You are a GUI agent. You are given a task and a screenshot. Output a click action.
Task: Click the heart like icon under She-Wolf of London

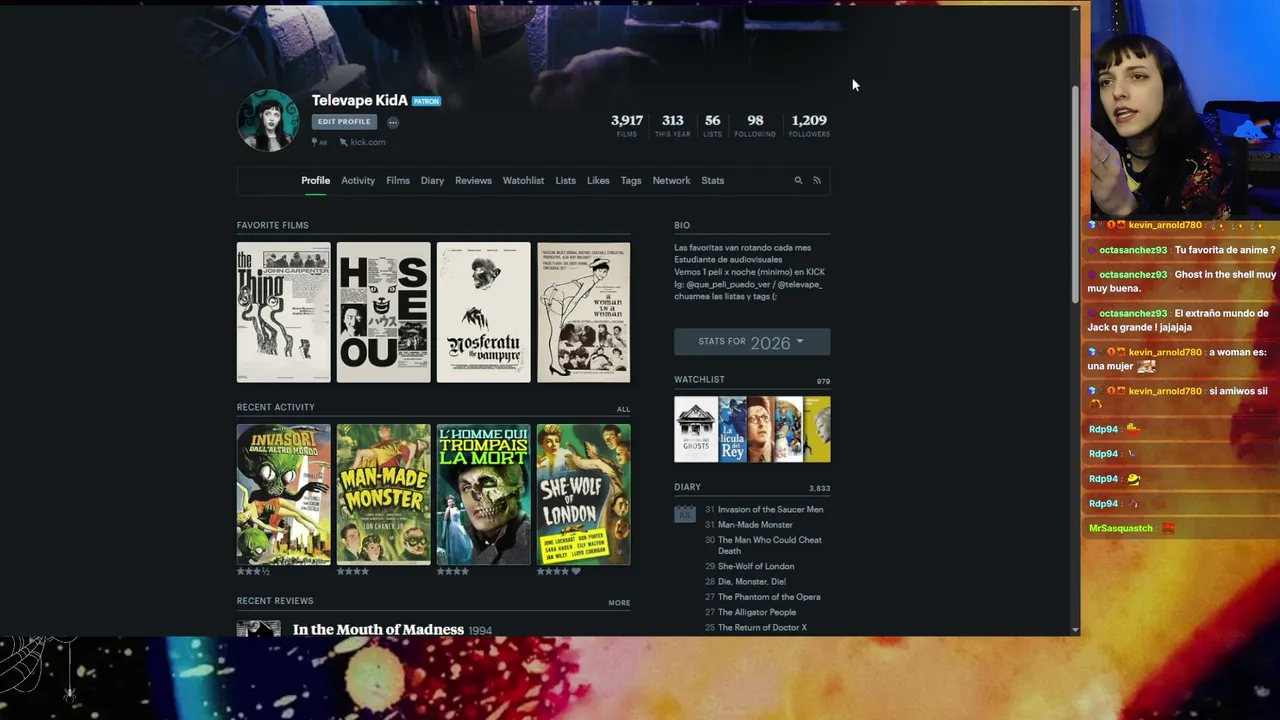[576, 572]
